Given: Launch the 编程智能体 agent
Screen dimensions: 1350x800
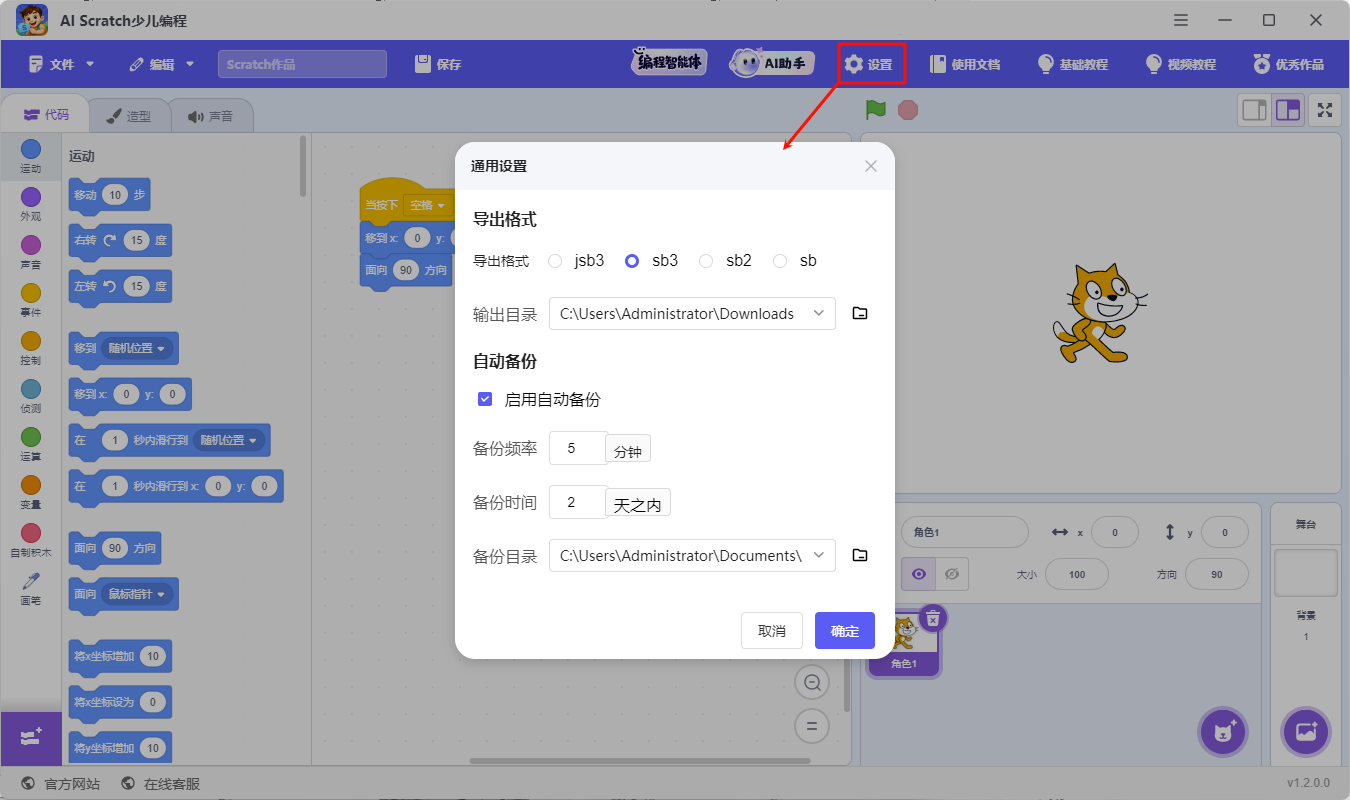Looking at the screenshot, I should [x=669, y=63].
